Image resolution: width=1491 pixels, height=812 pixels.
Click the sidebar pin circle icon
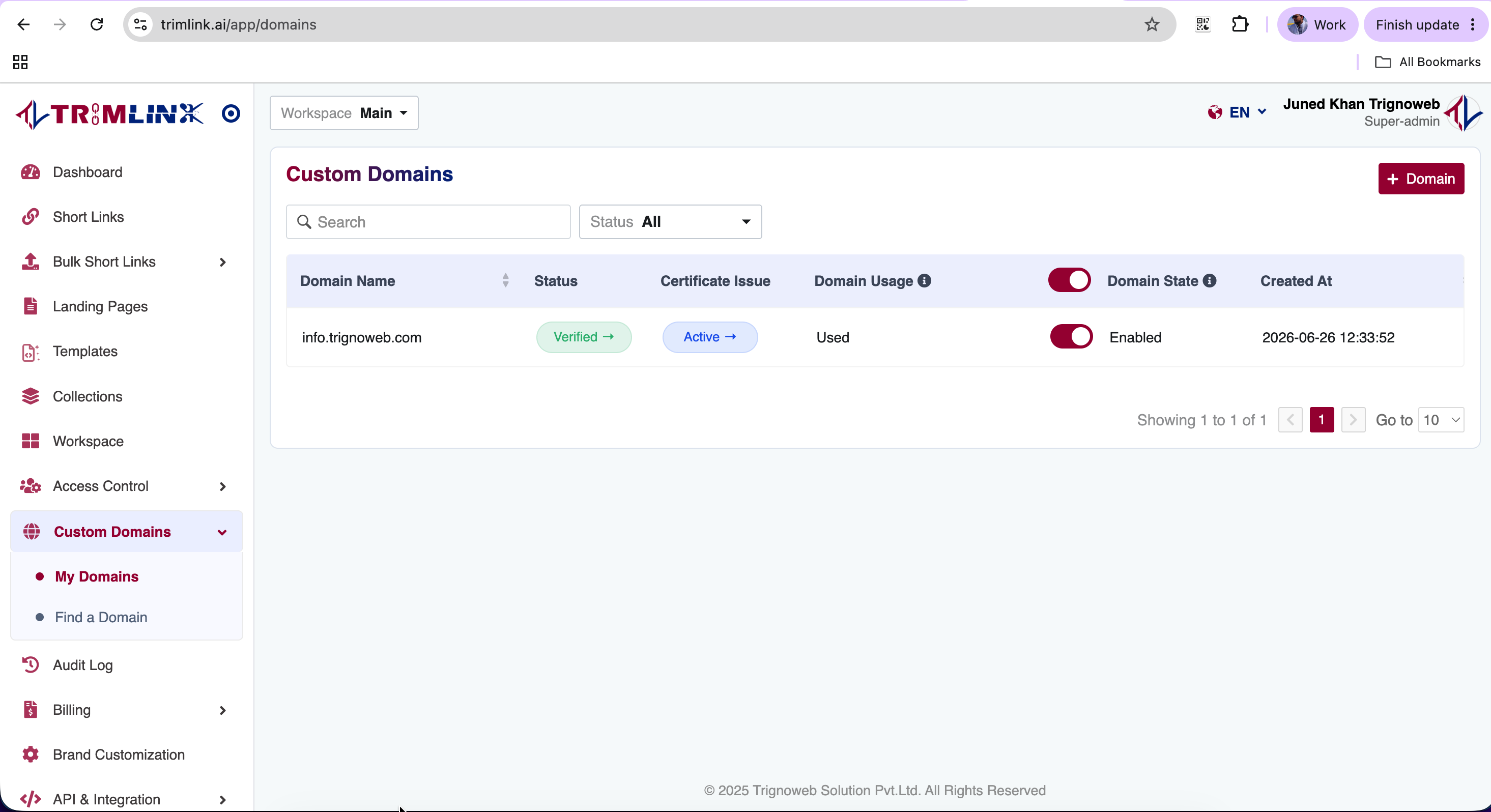[231, 113]
